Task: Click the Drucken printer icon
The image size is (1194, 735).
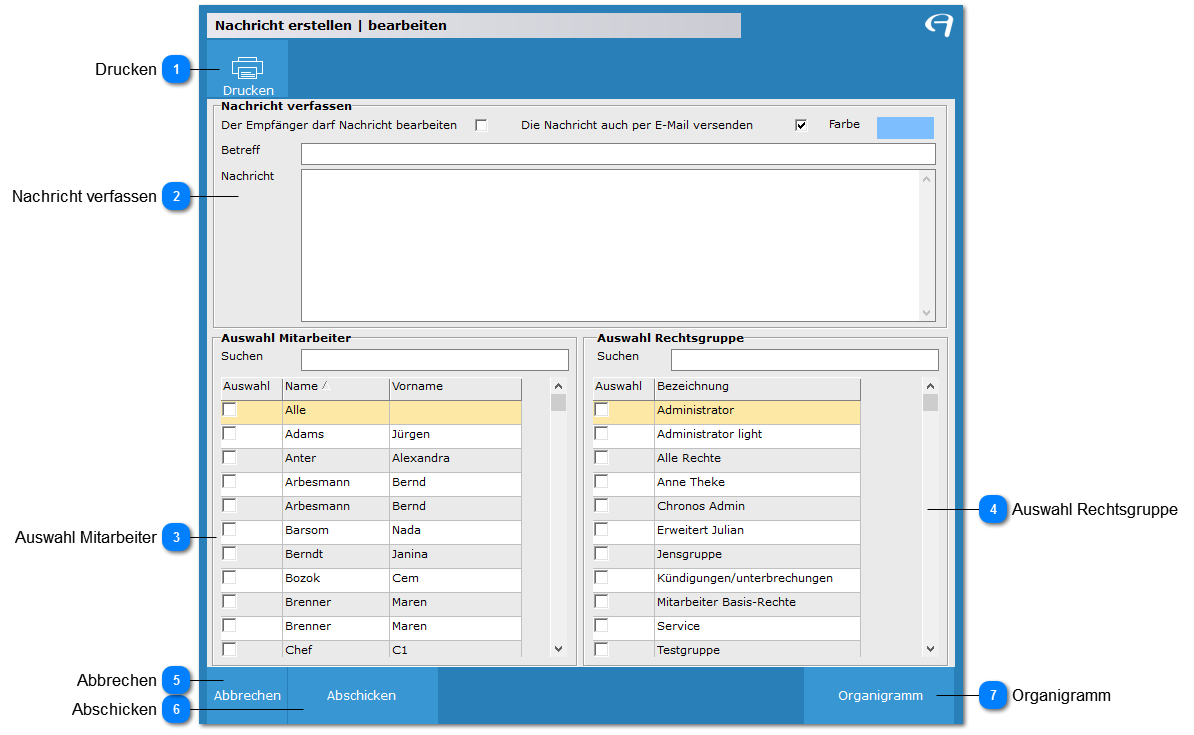Action: coord(247,69)
